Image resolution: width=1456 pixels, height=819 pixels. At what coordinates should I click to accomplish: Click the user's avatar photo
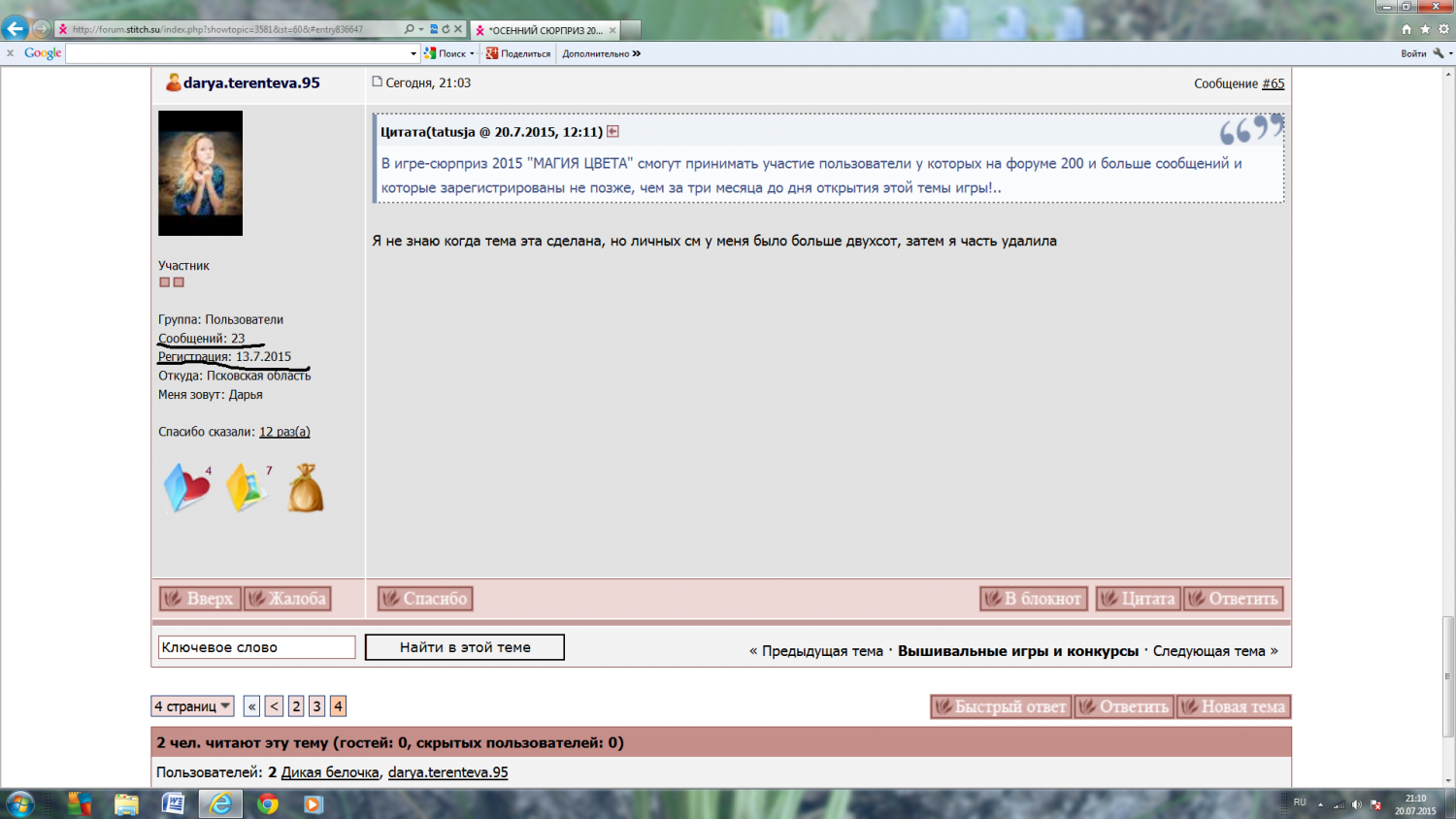[201, 173]
